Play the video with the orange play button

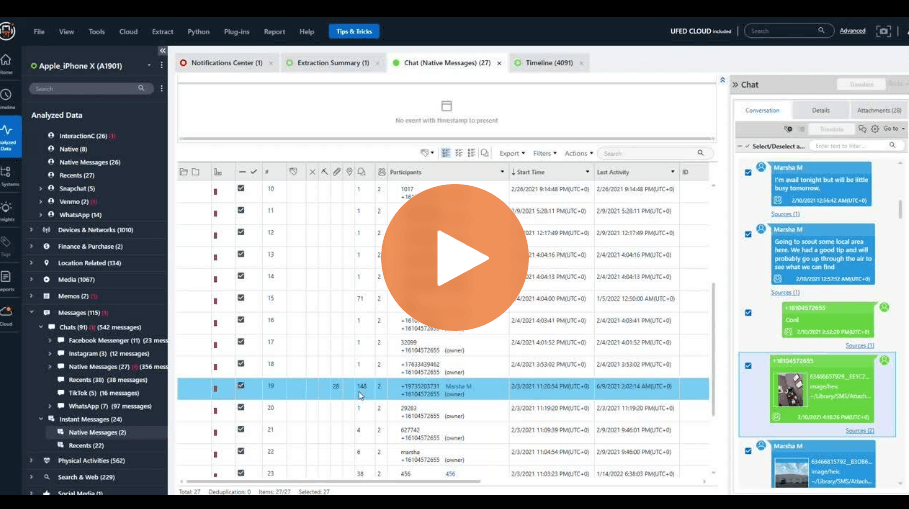tap(454, 257)
